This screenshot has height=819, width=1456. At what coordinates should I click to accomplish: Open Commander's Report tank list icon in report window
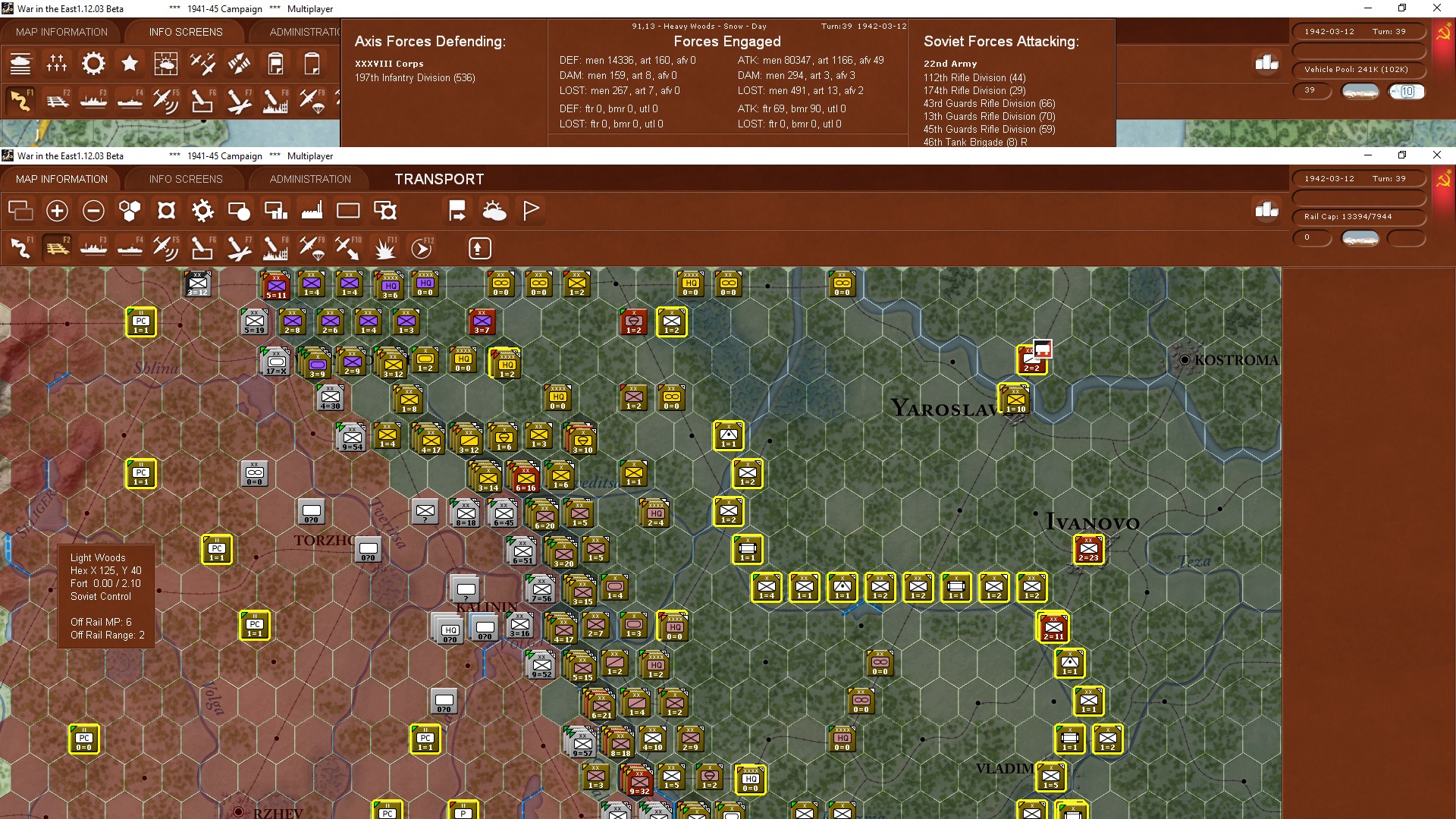20,64
